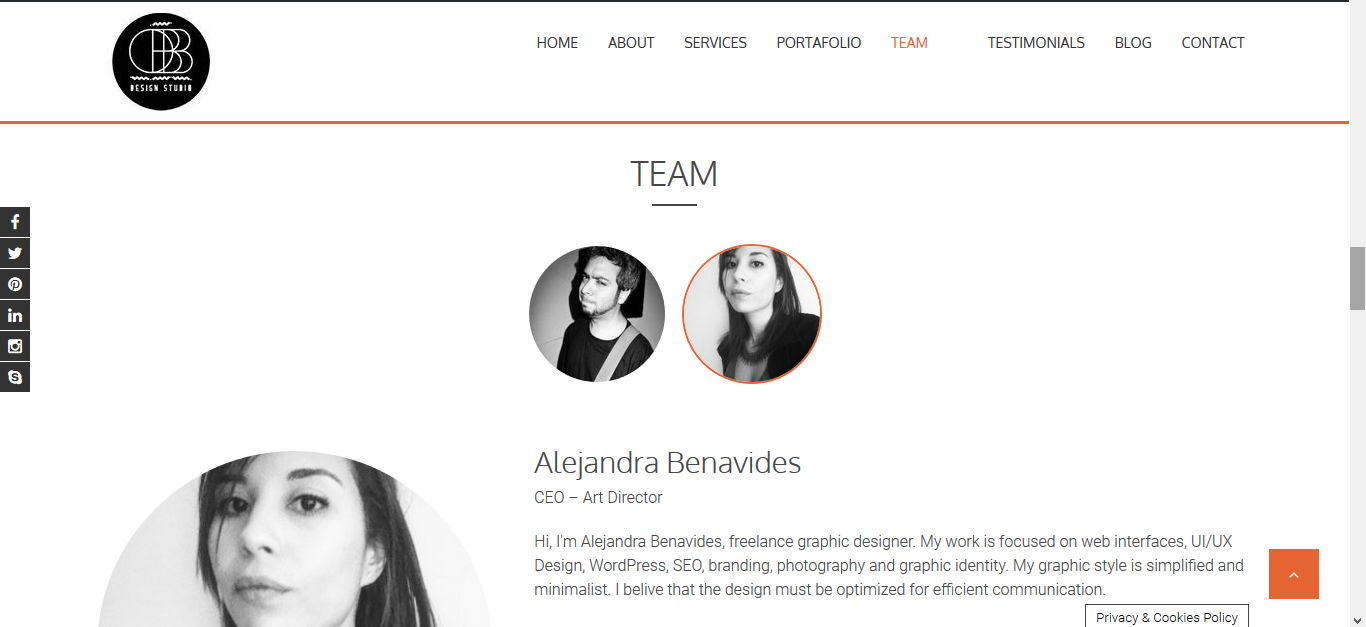Open the ABOUT menu item

point(631,43)
